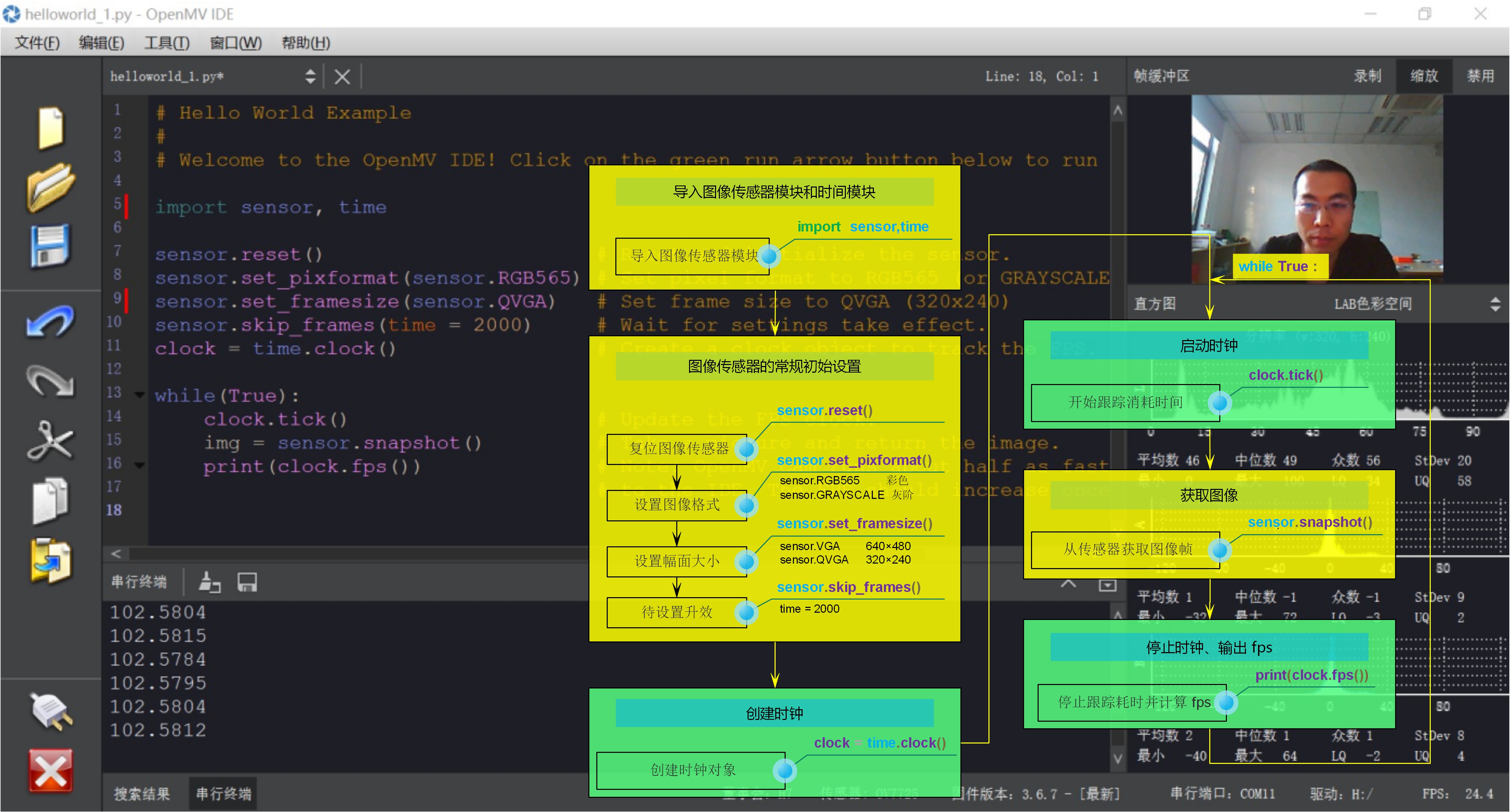
Task: Collapse while loop fold arrow line 13
Action: tap(139, 395)
